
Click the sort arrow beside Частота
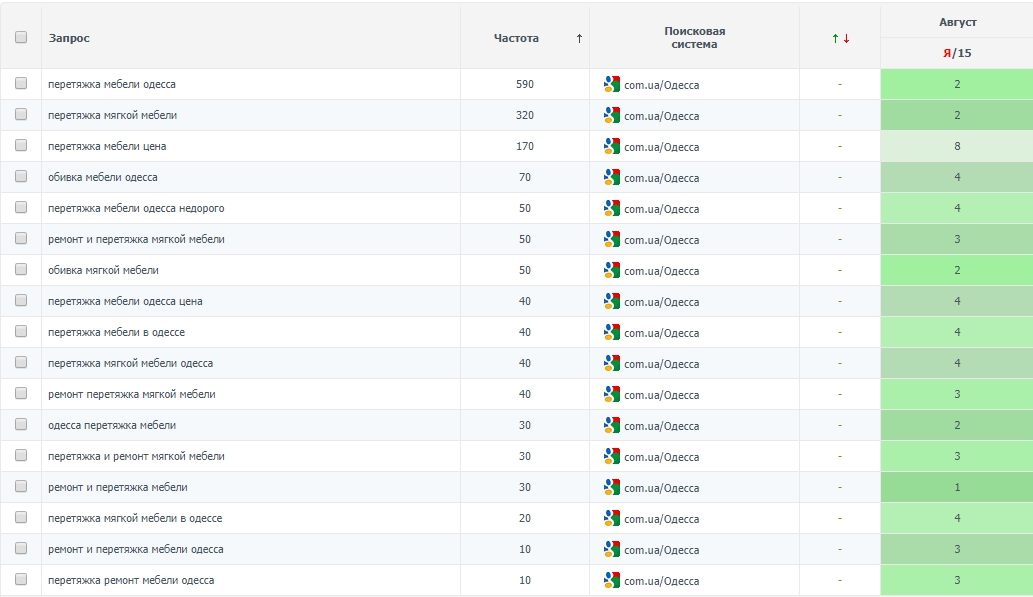tap(579, 39)
